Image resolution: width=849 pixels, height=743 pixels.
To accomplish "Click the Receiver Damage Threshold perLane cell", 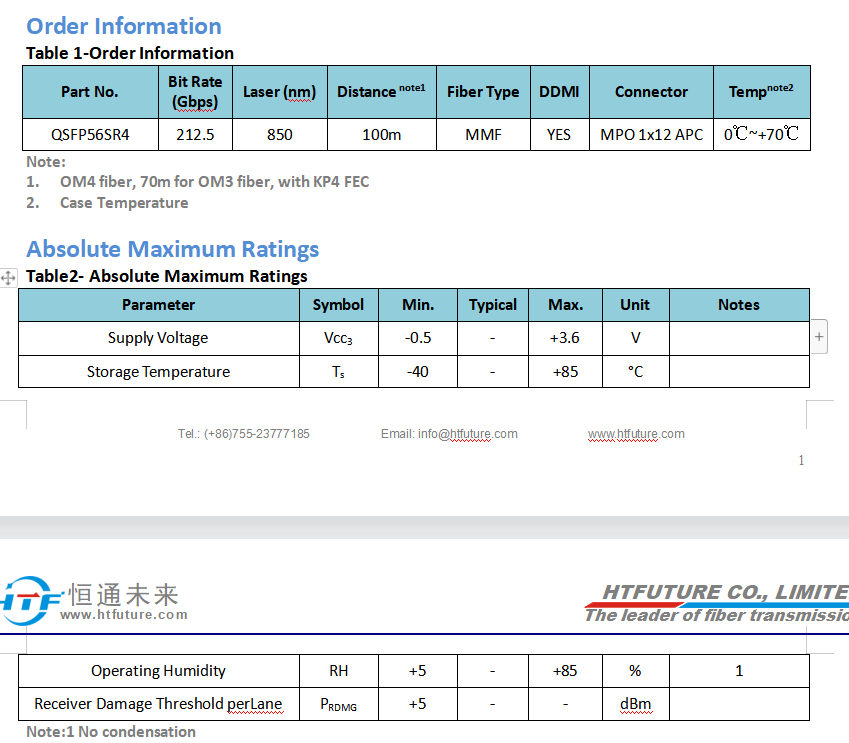I will point(159,704).
